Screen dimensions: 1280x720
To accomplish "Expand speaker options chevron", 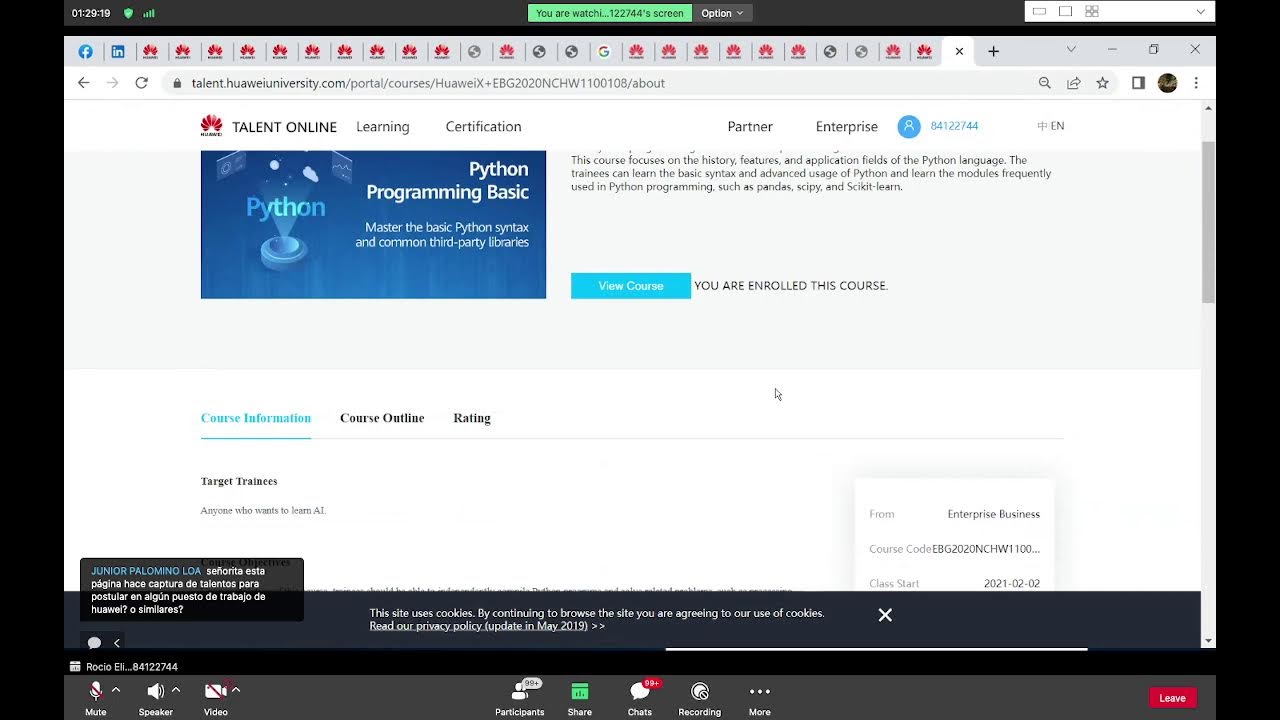I will (x=176, y=690).
